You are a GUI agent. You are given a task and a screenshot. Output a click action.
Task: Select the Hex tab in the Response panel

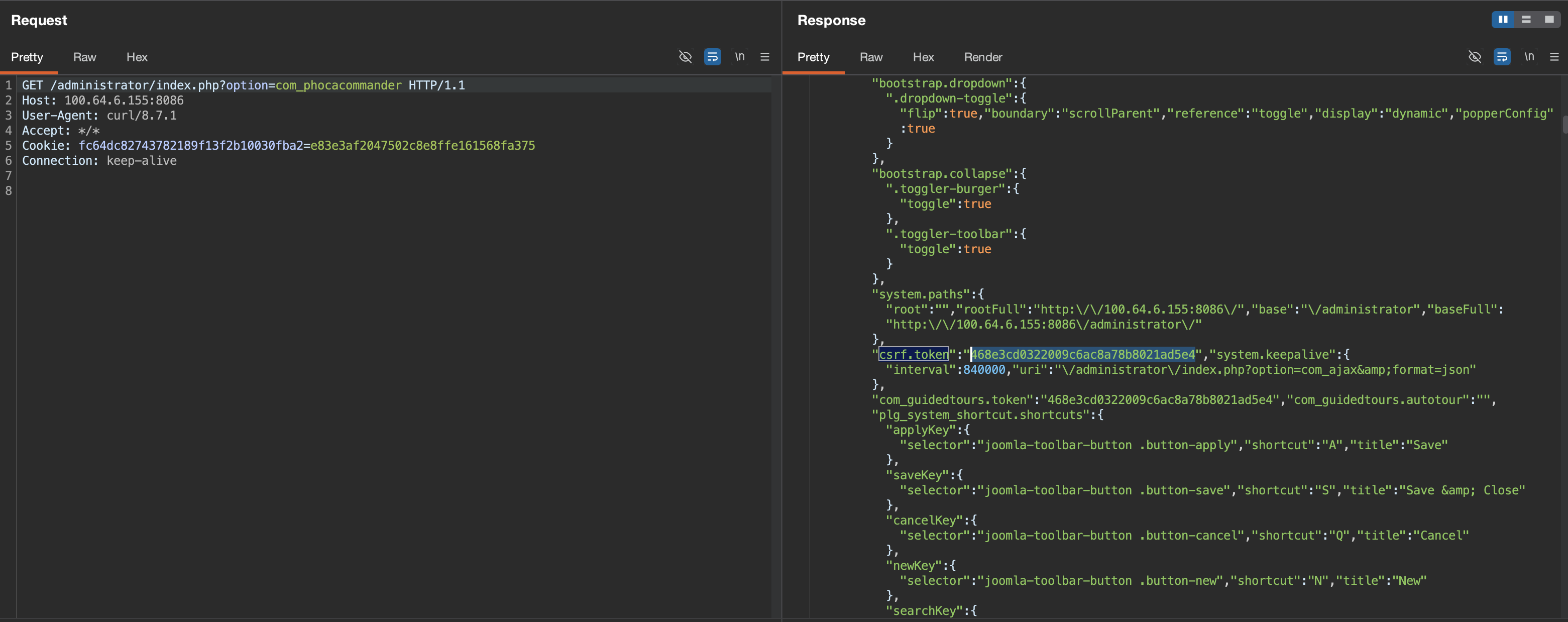pos(924,57)
